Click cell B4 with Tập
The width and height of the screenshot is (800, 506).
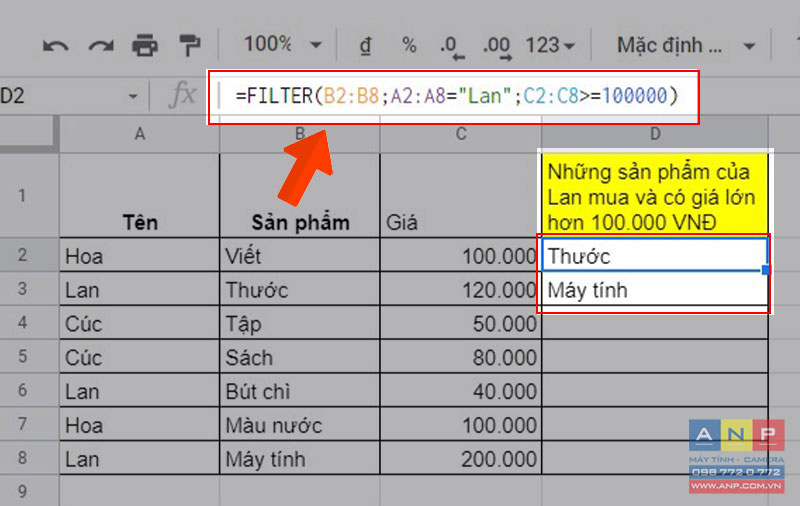[300, 322]
